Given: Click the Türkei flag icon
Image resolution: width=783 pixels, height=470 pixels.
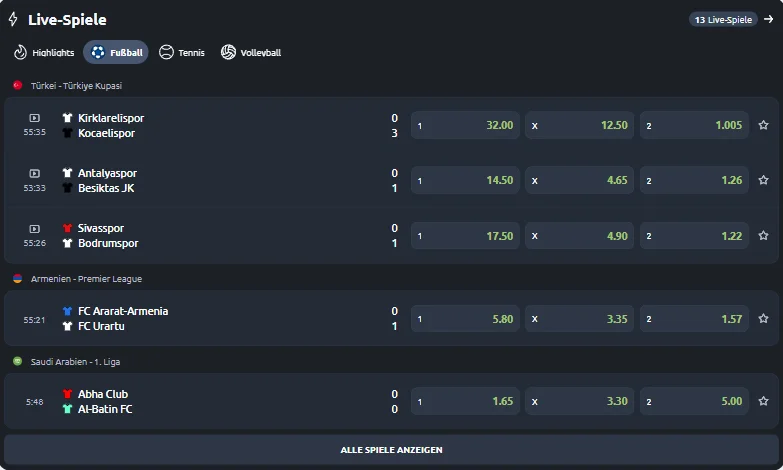Looking at the screenshot, I should point(17,85).
